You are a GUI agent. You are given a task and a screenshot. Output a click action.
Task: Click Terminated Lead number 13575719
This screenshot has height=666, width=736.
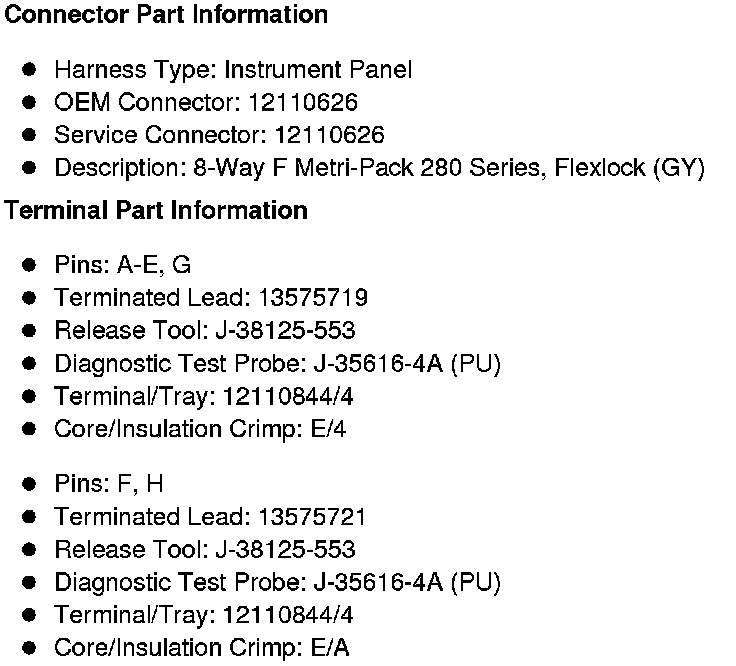312,298
